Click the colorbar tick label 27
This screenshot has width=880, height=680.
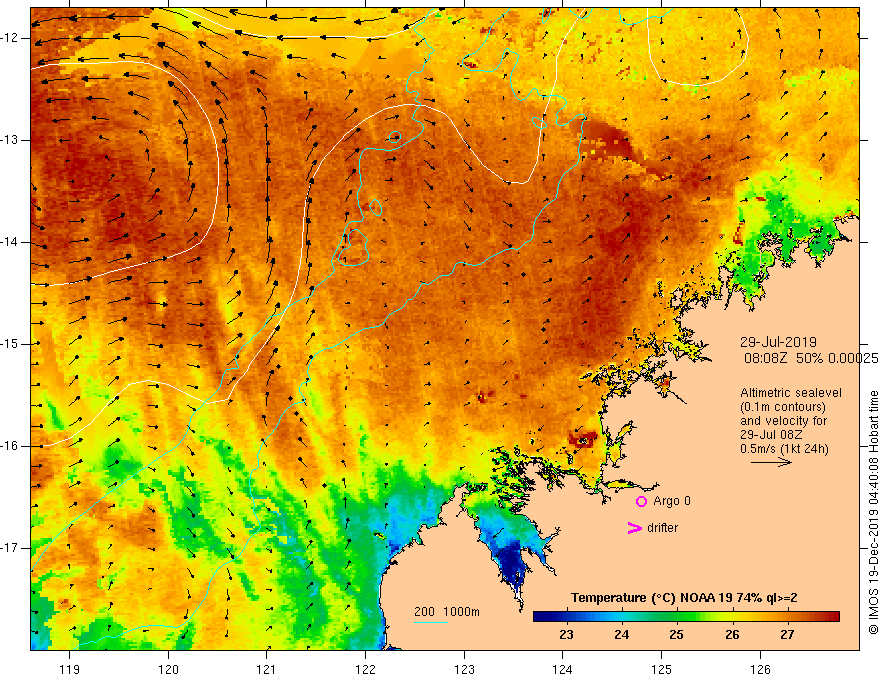(x=787, y=635)
